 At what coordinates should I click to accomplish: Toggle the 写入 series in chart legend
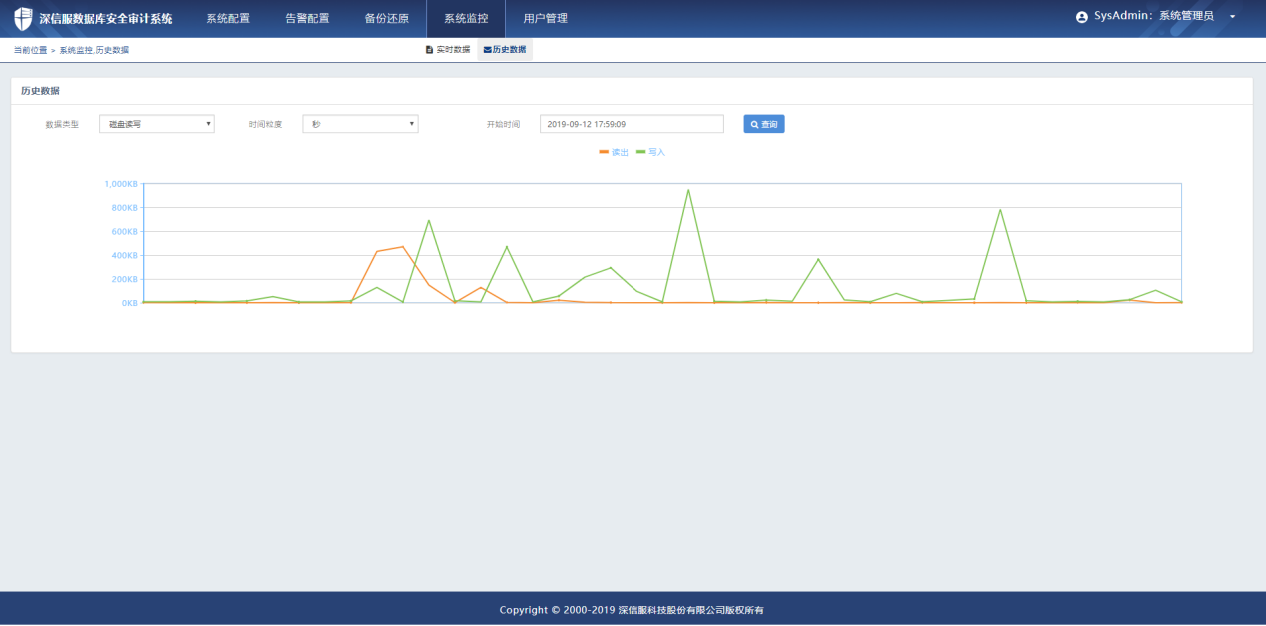pos(650,152)
